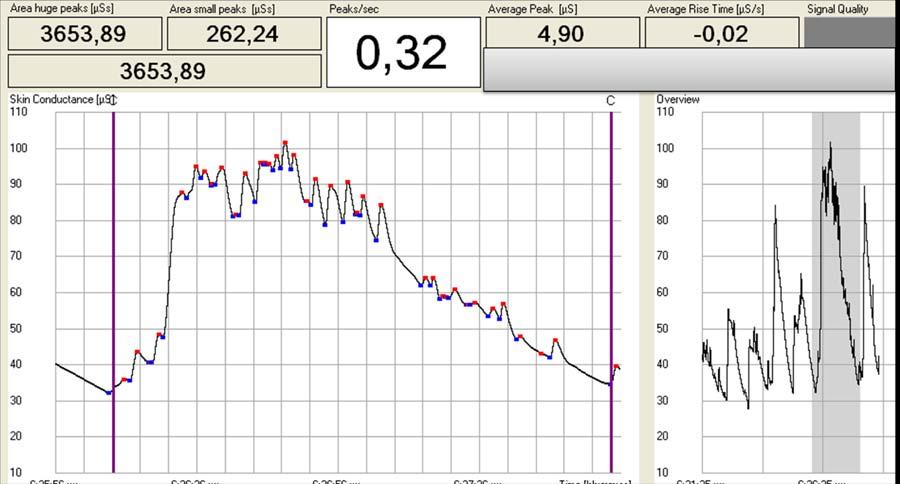Screen dimensions: 900x484
Task: Click the Average Rise Time value -0,02
Action: [722, 33]
